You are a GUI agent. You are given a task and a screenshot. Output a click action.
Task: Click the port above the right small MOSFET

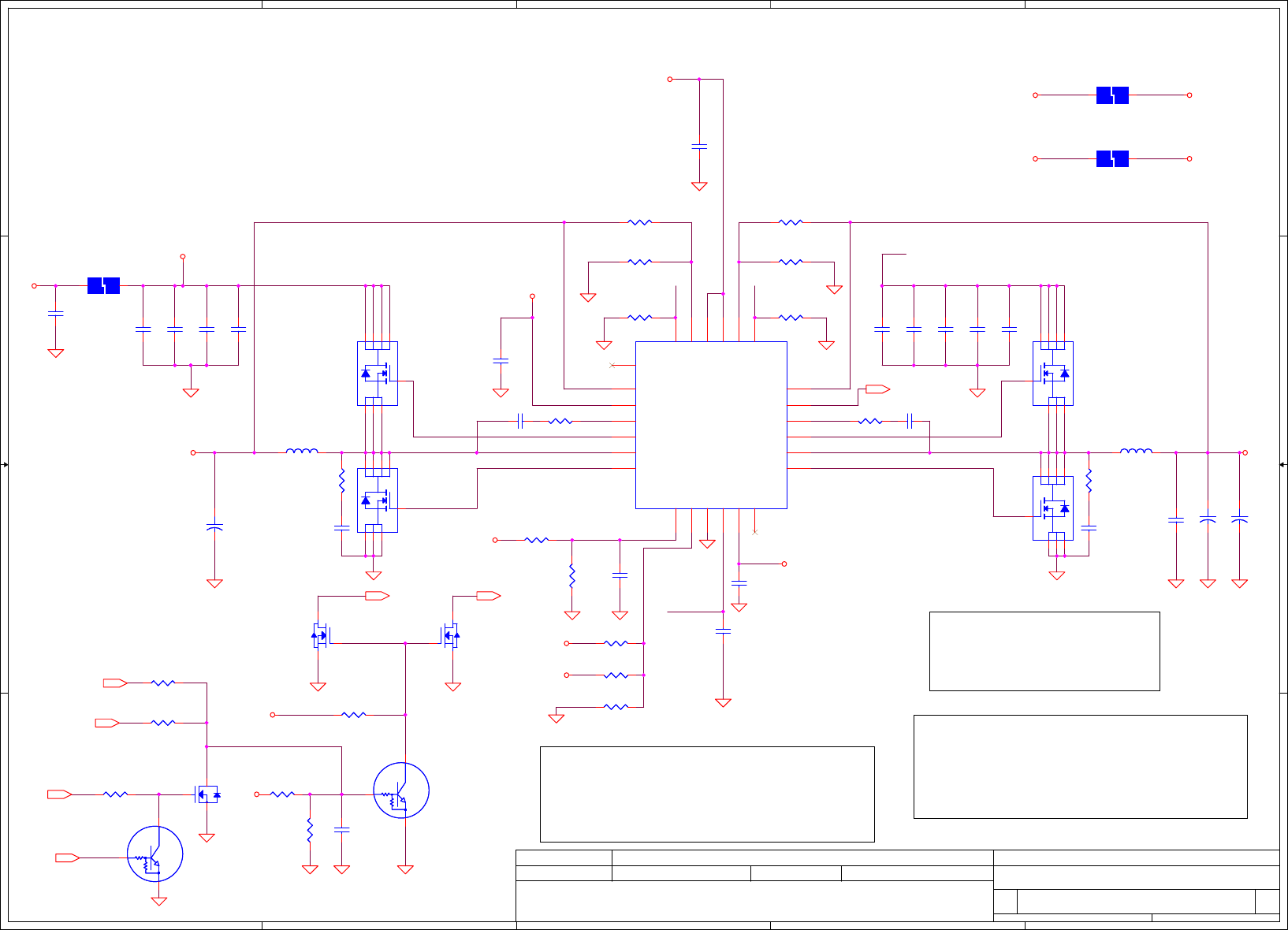pyautogui.click(x=489, y=596)
